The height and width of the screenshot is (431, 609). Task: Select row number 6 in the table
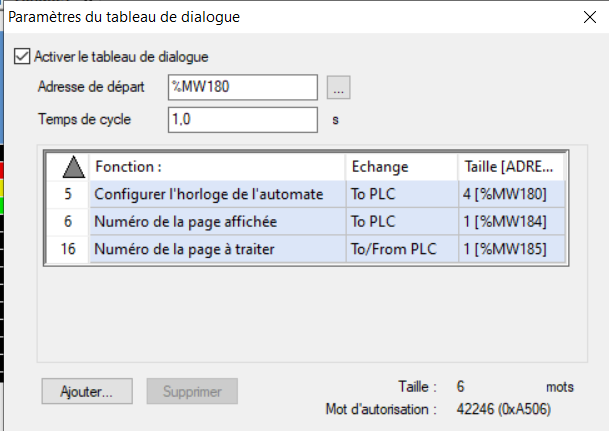tap(68, 221)
